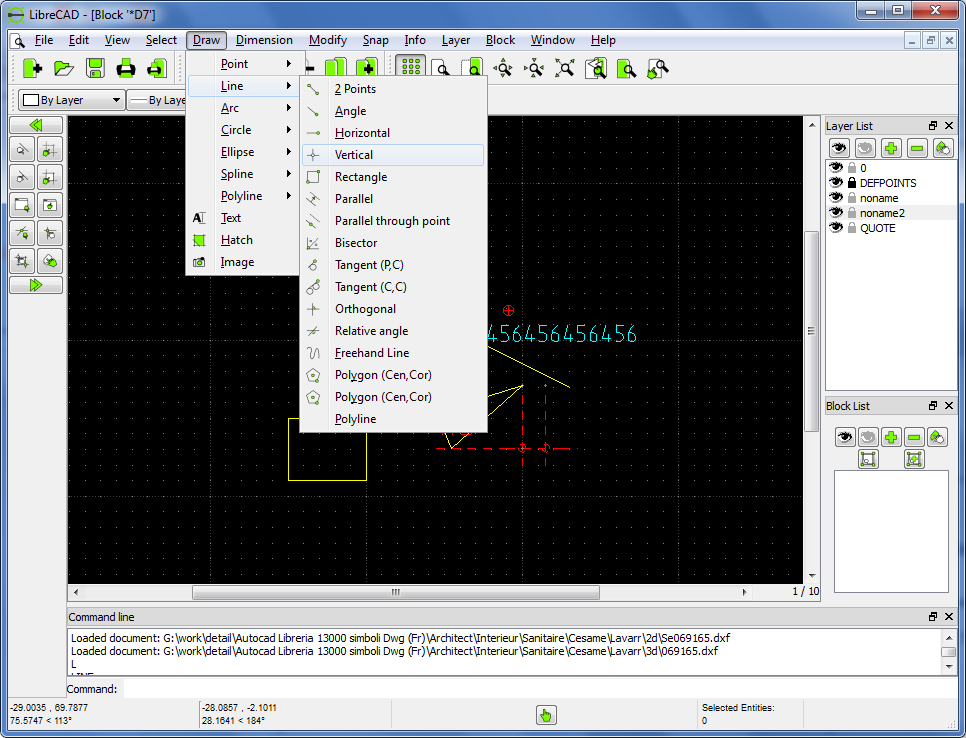This screenshot has width=966, height=738.
Task: Create a new drawing via toolbar icon
Action: tap(33, 68)
